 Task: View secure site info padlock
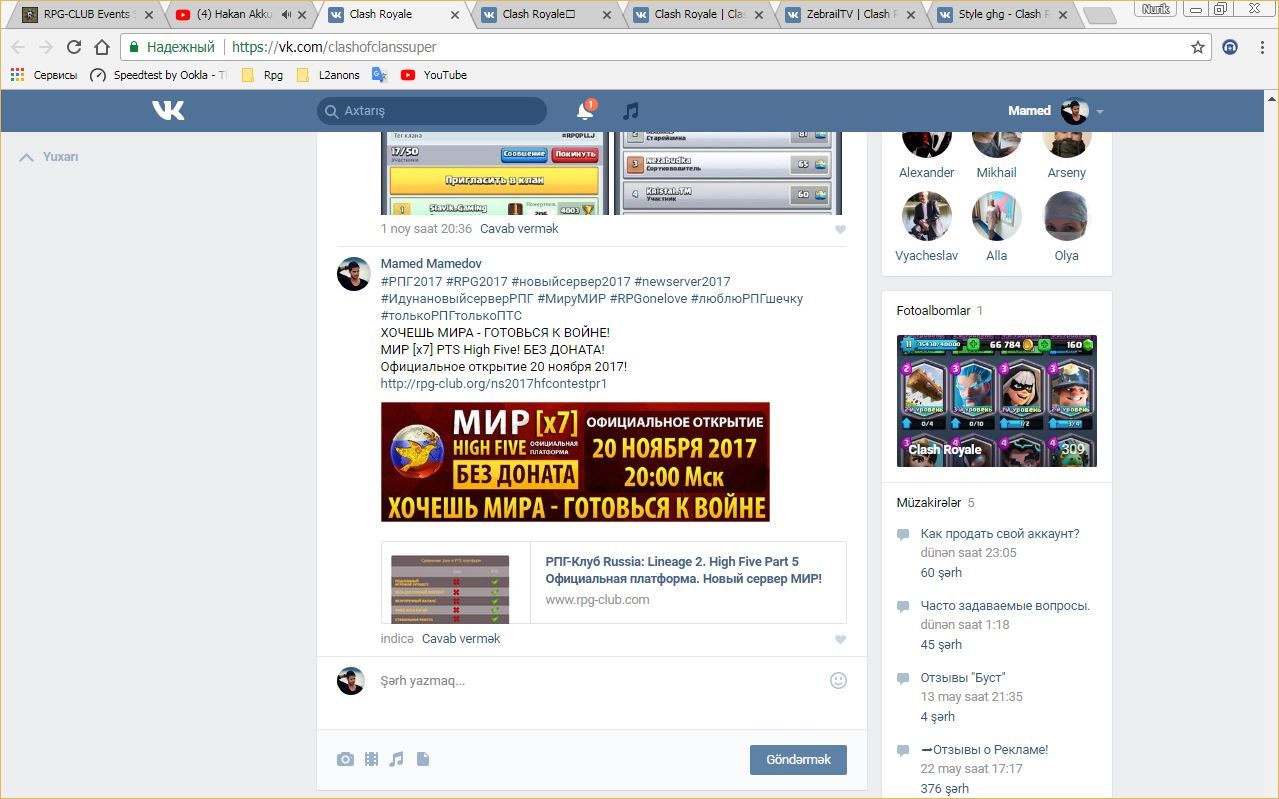133,47
